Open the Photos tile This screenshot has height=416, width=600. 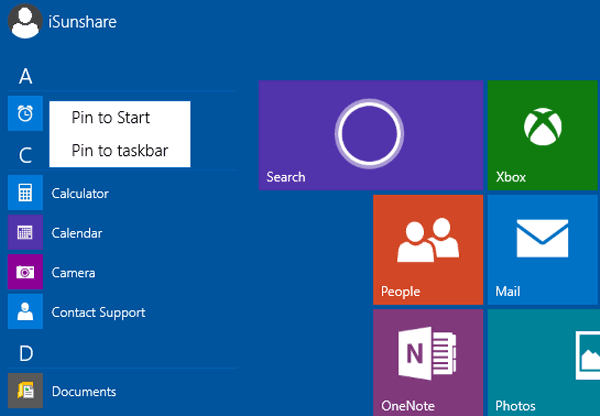point(544,363)
